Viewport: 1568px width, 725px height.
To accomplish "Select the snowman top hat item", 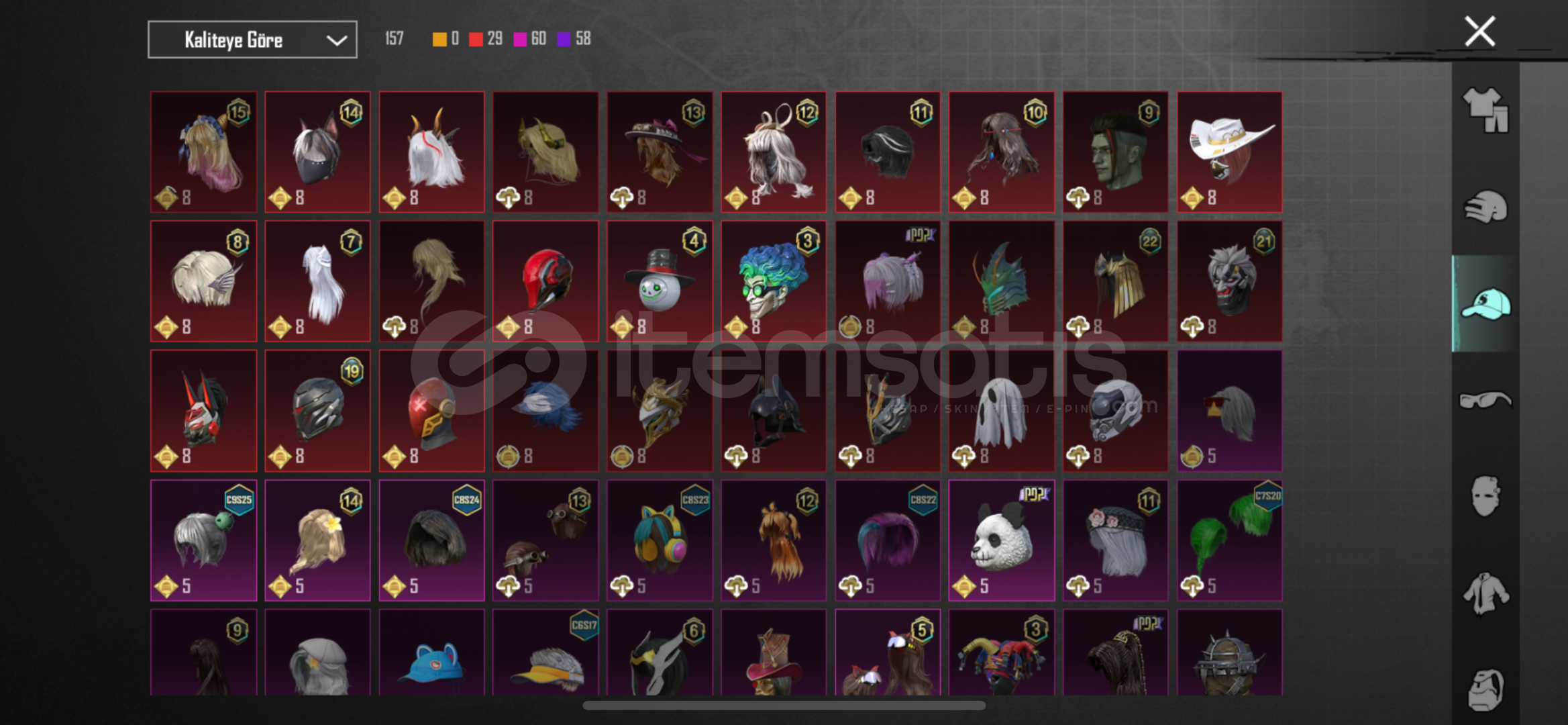I will tap(660, 281).
